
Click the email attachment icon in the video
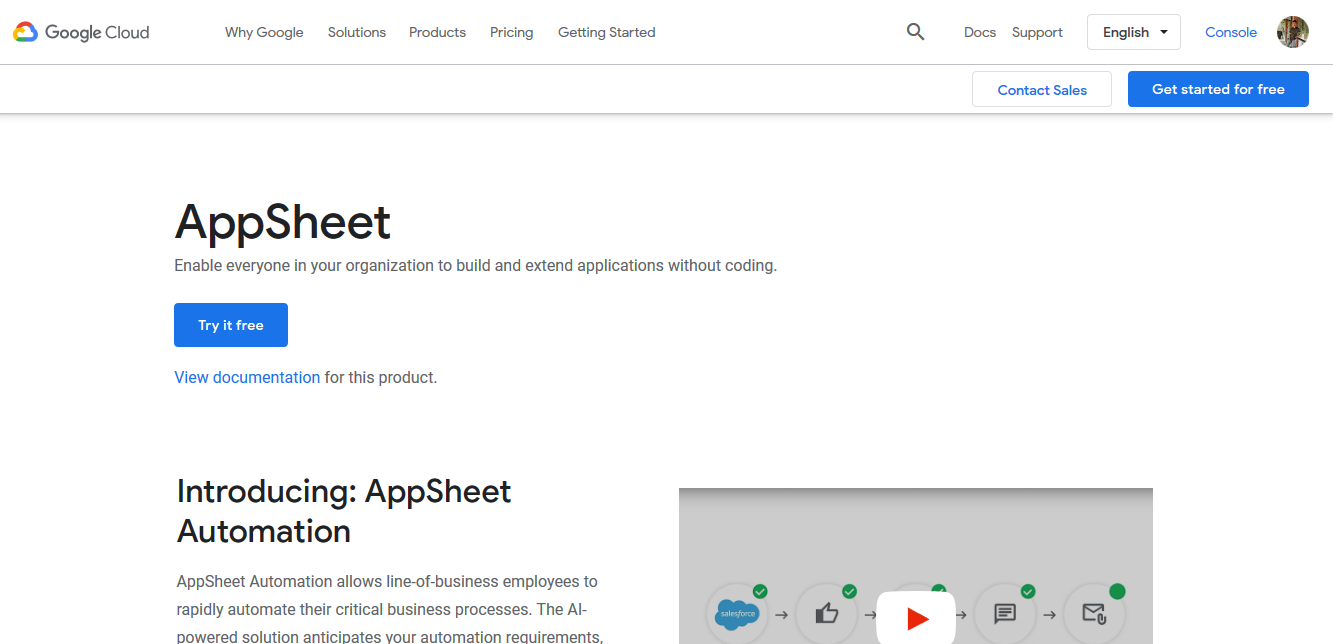tap(1094, 614)
